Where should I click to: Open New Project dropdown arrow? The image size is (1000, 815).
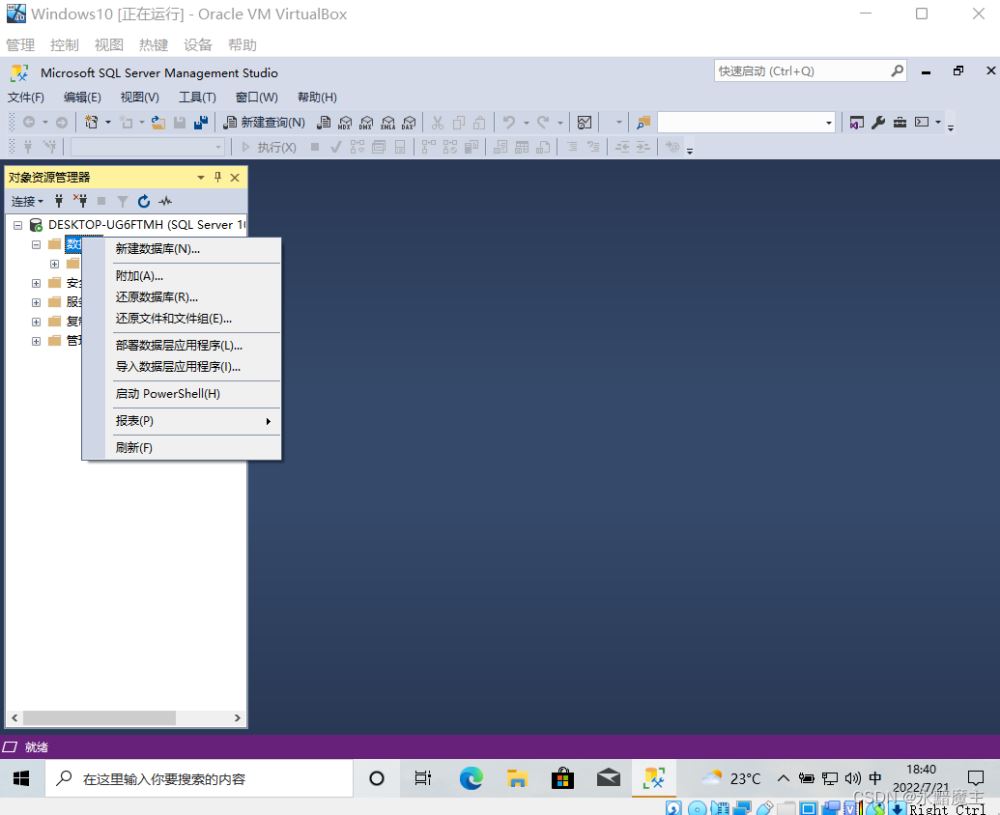tap(108, 122)
